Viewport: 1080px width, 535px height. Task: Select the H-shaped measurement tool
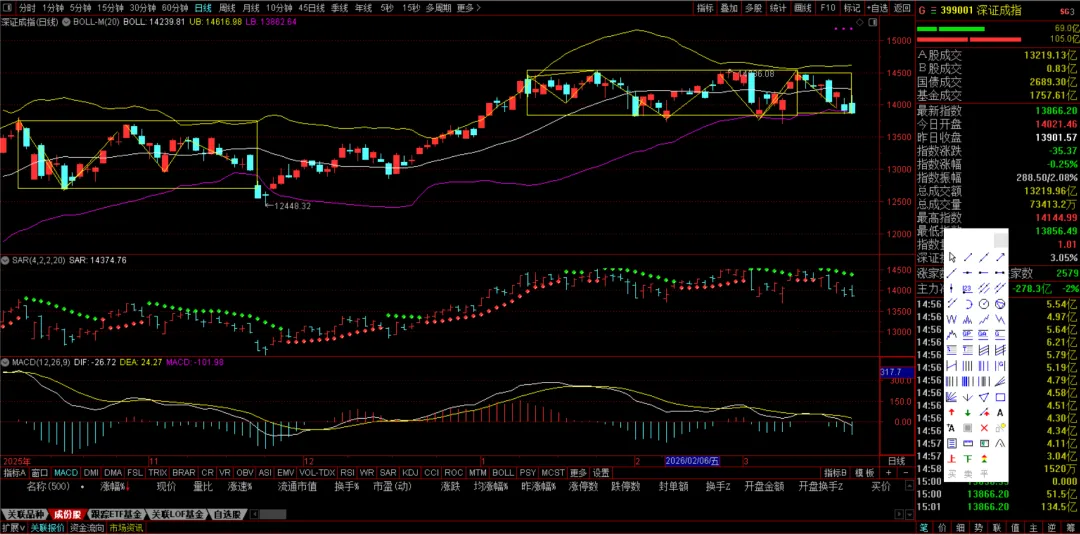[x=952, y=365]
